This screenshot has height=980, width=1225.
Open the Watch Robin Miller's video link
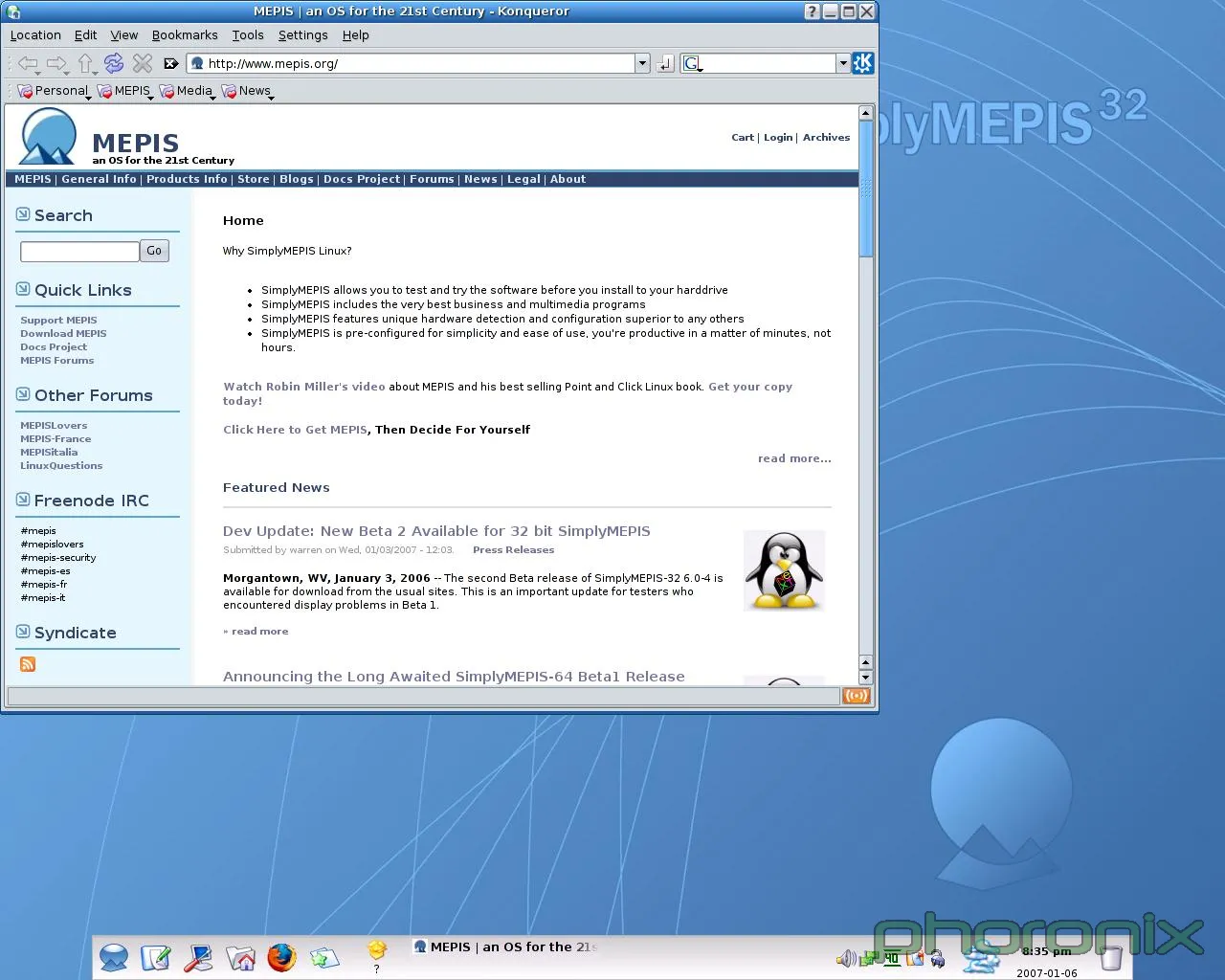click(304, 387)
